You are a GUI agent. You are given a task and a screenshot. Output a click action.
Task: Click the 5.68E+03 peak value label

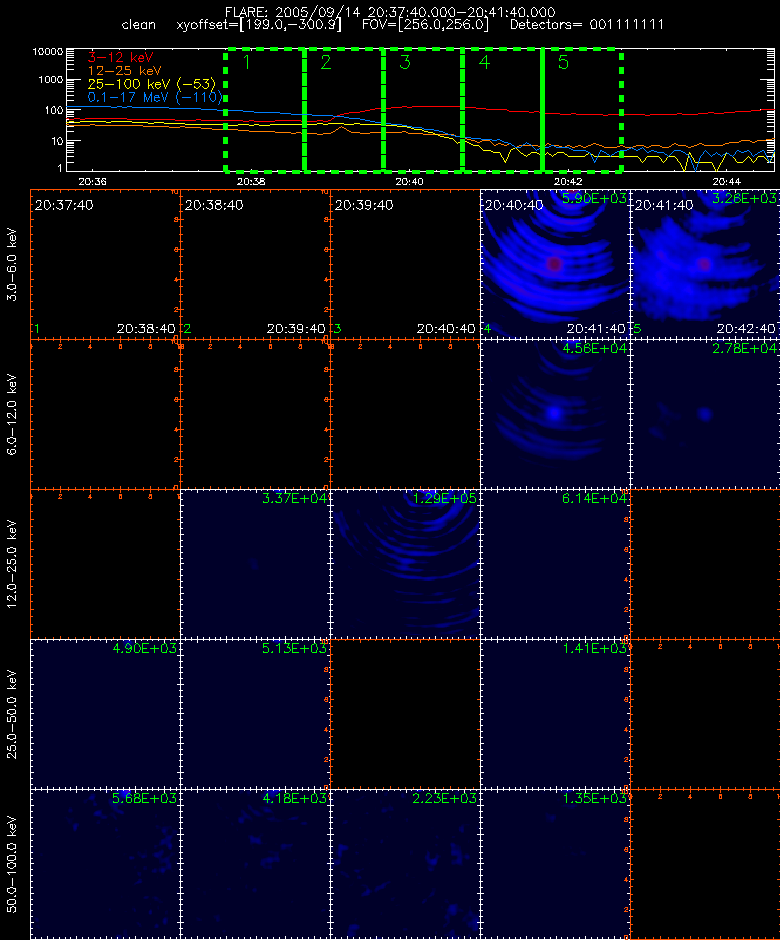[144, 798]
